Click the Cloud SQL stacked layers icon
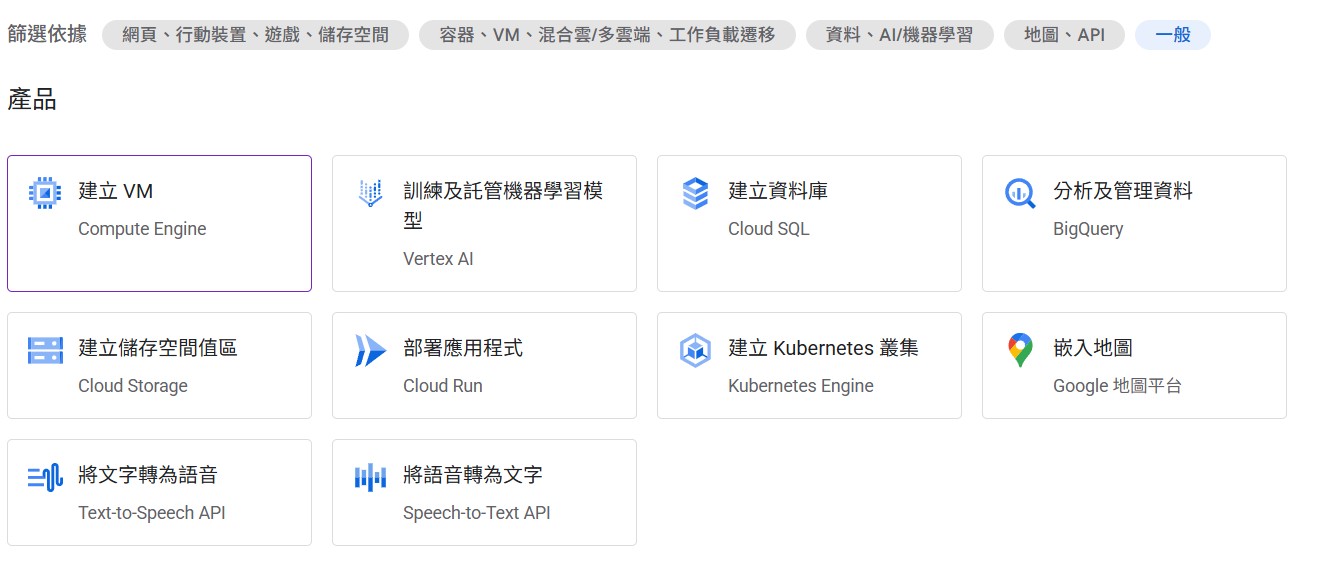 695,192
